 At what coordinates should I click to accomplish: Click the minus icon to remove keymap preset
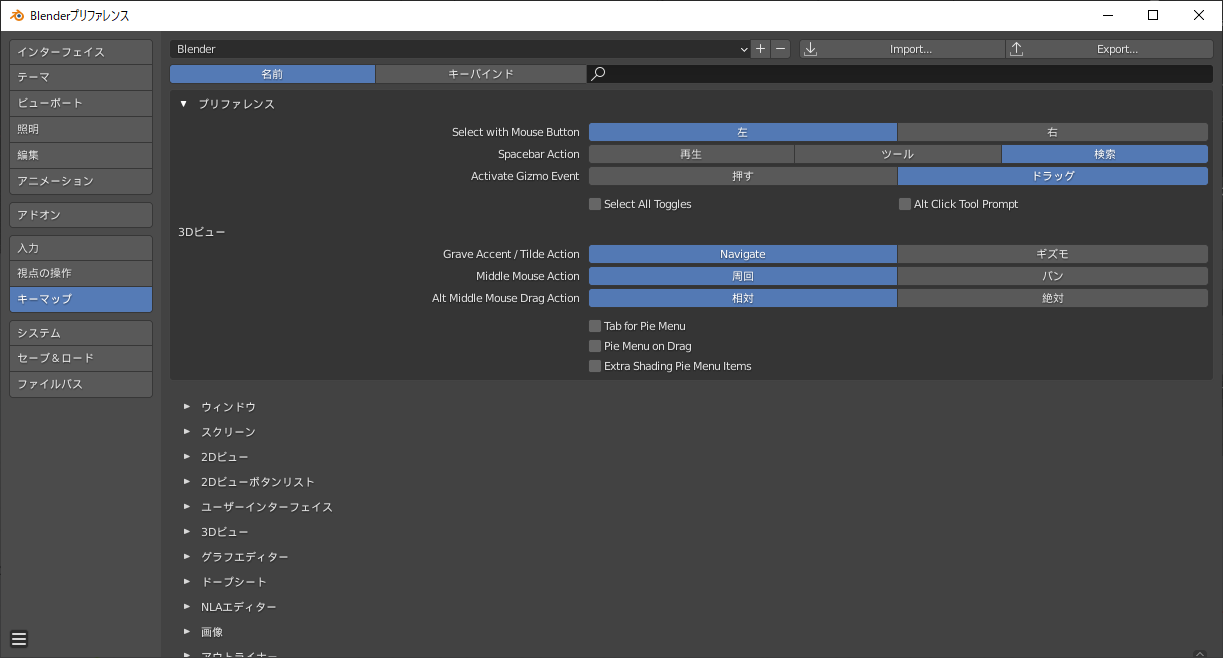pos(781,49)
